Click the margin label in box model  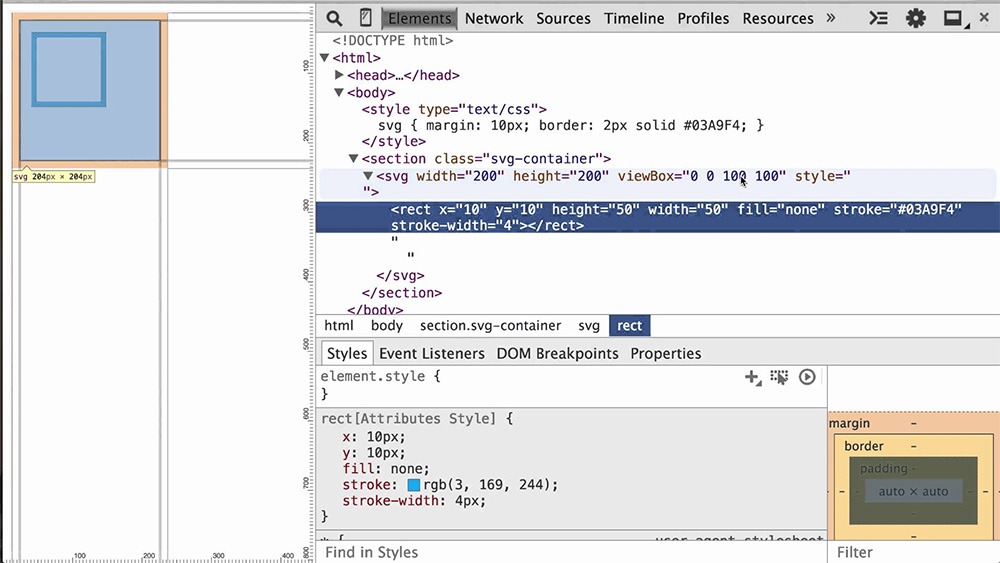point(849,423)
